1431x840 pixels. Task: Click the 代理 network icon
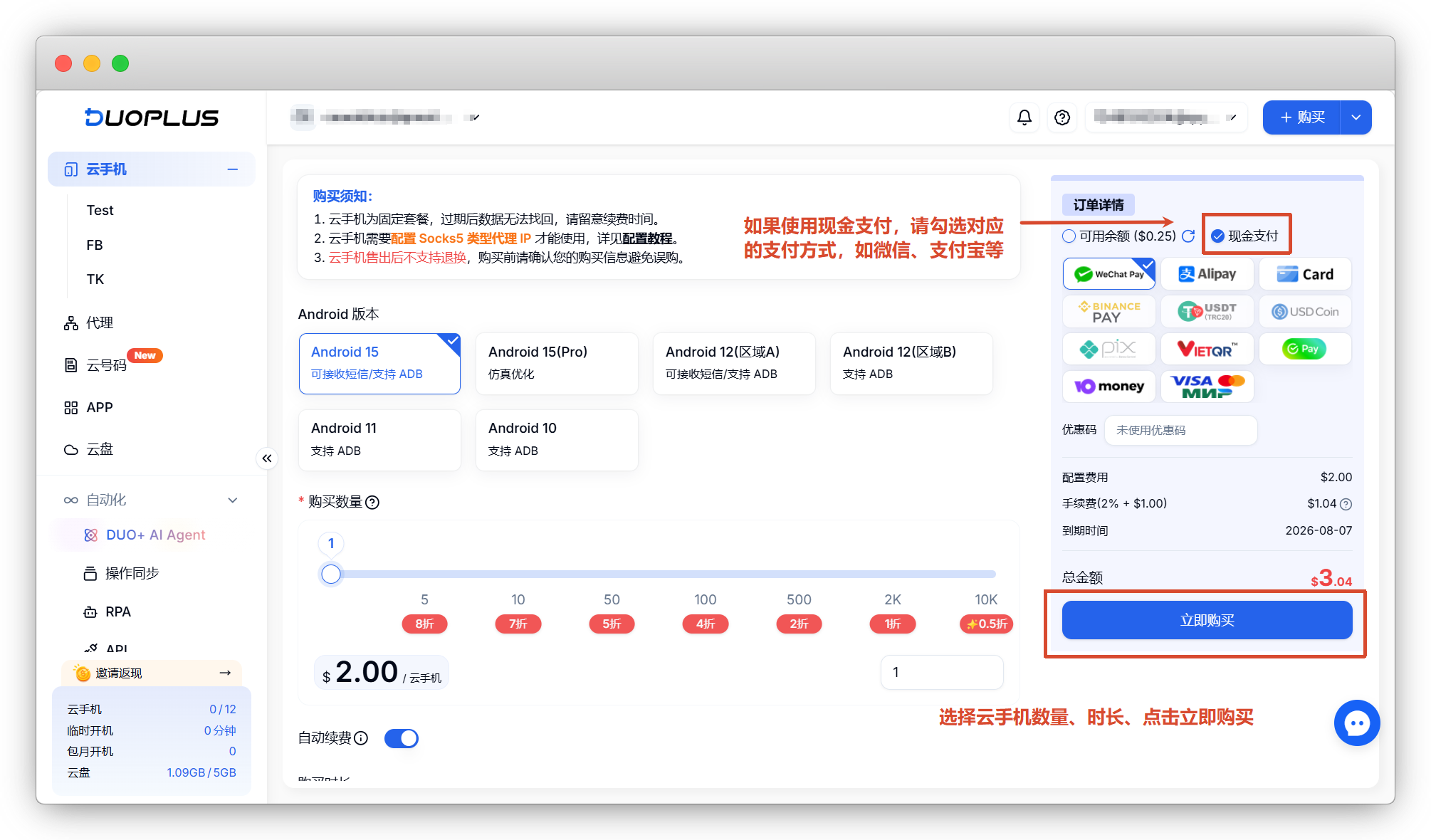point(71,323)
